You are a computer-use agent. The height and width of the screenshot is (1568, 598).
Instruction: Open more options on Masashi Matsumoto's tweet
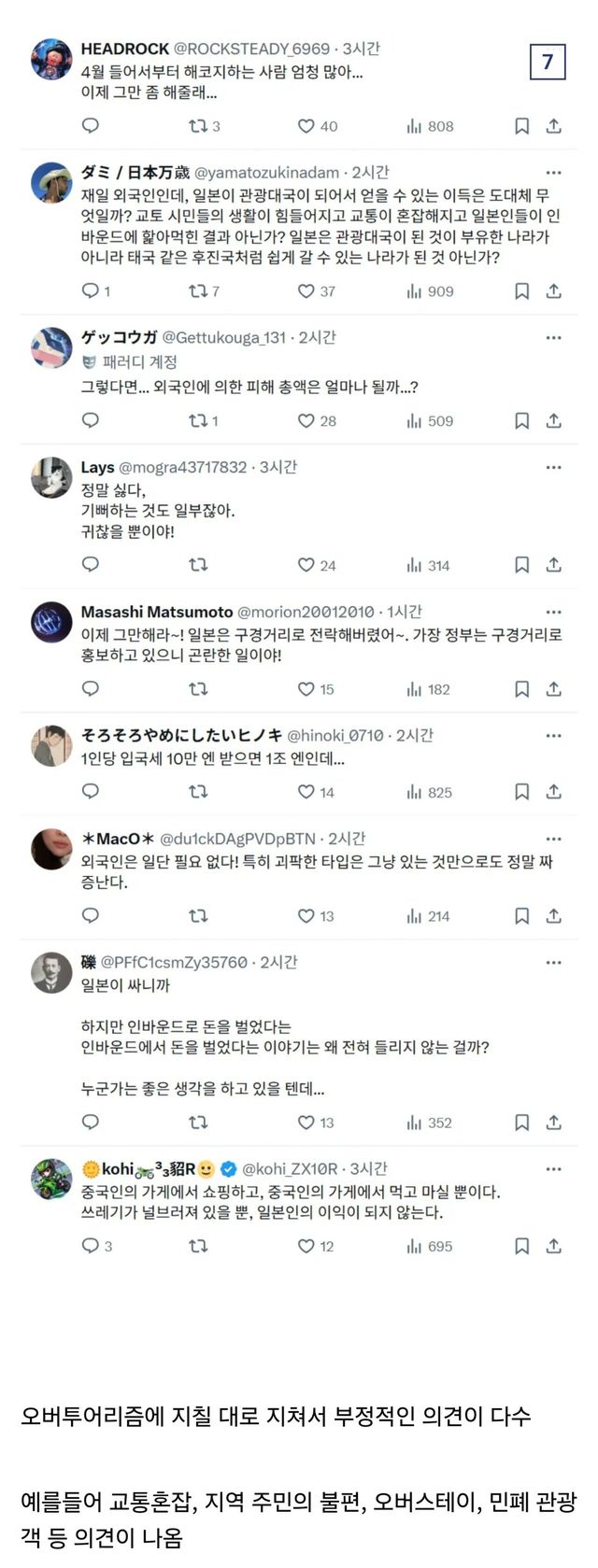pos(553,613)
